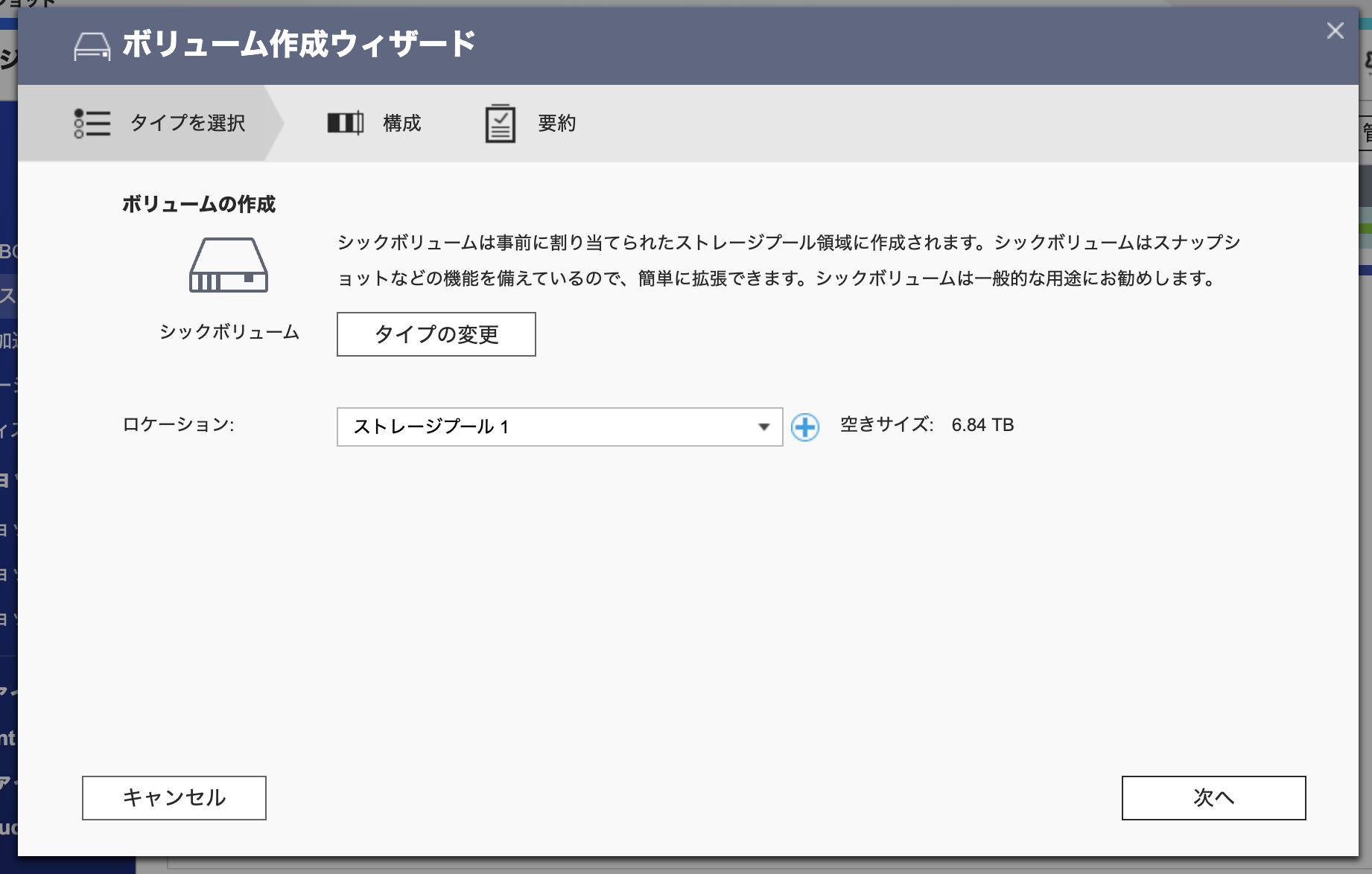Click the タイプの変更 button

(436, 334)
